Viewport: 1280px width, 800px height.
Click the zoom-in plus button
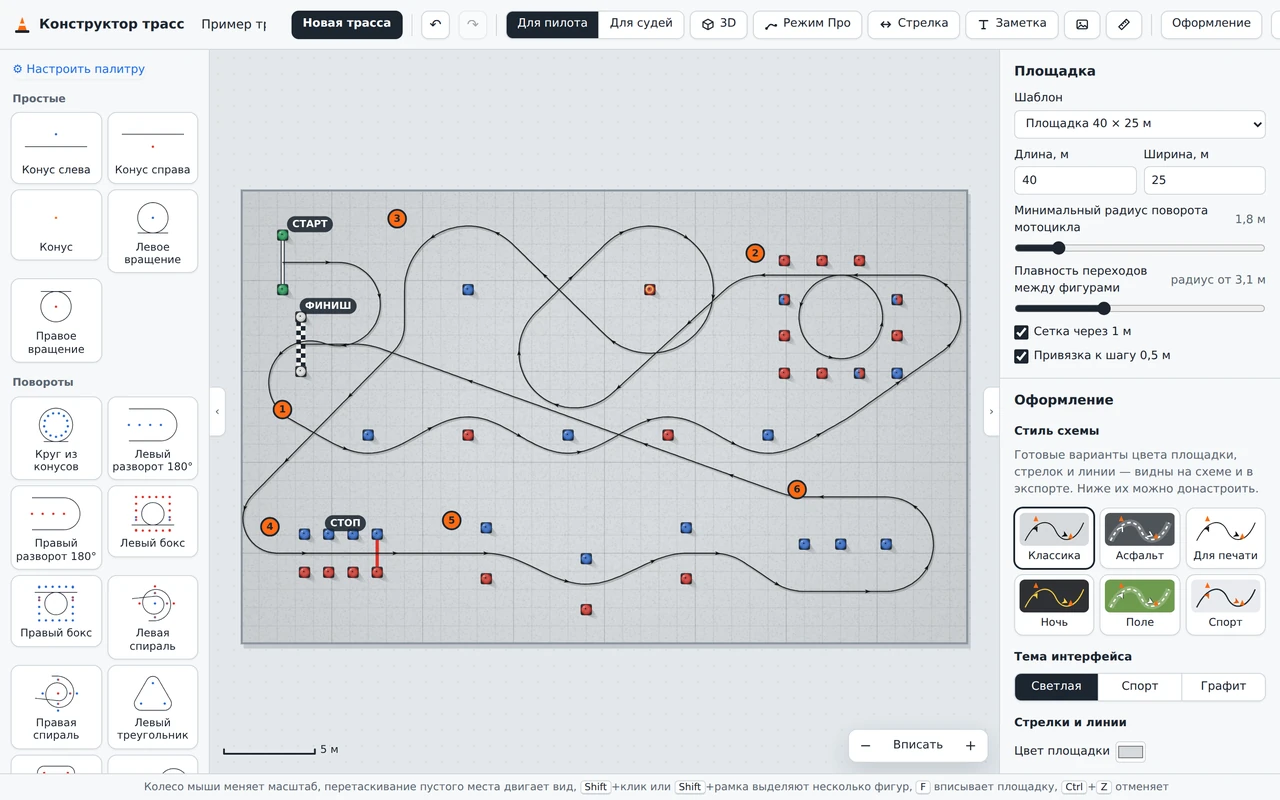[x=970, y=746]
